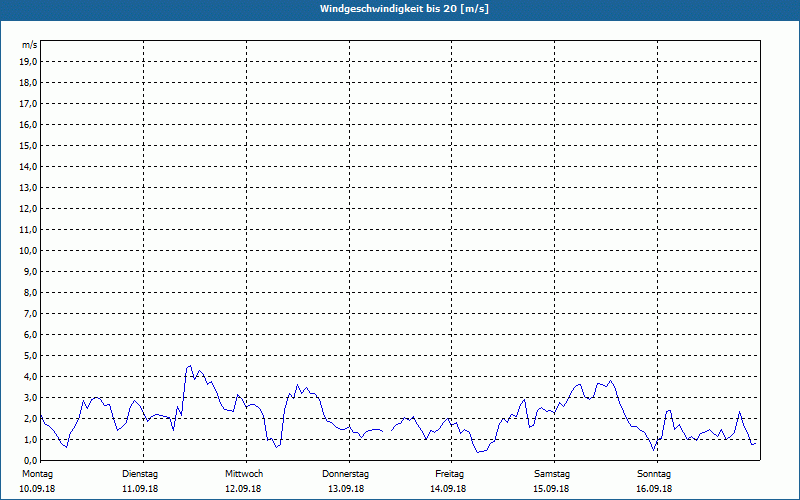The image size is (800, 500).
Task: Click the 'm/s' unit label on y-axis
Action: (x=30, y=45)
